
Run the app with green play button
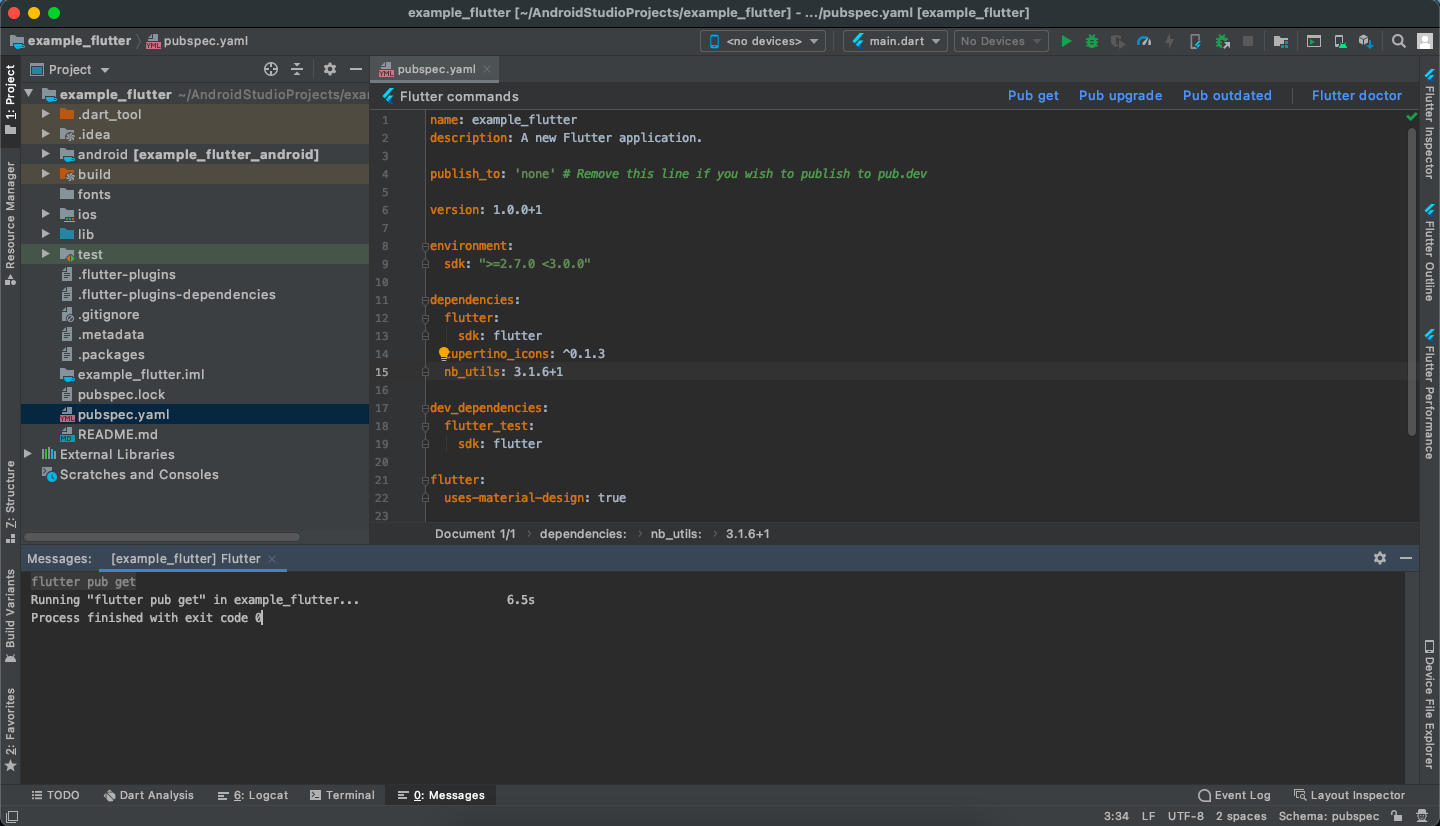[1066, 41]
